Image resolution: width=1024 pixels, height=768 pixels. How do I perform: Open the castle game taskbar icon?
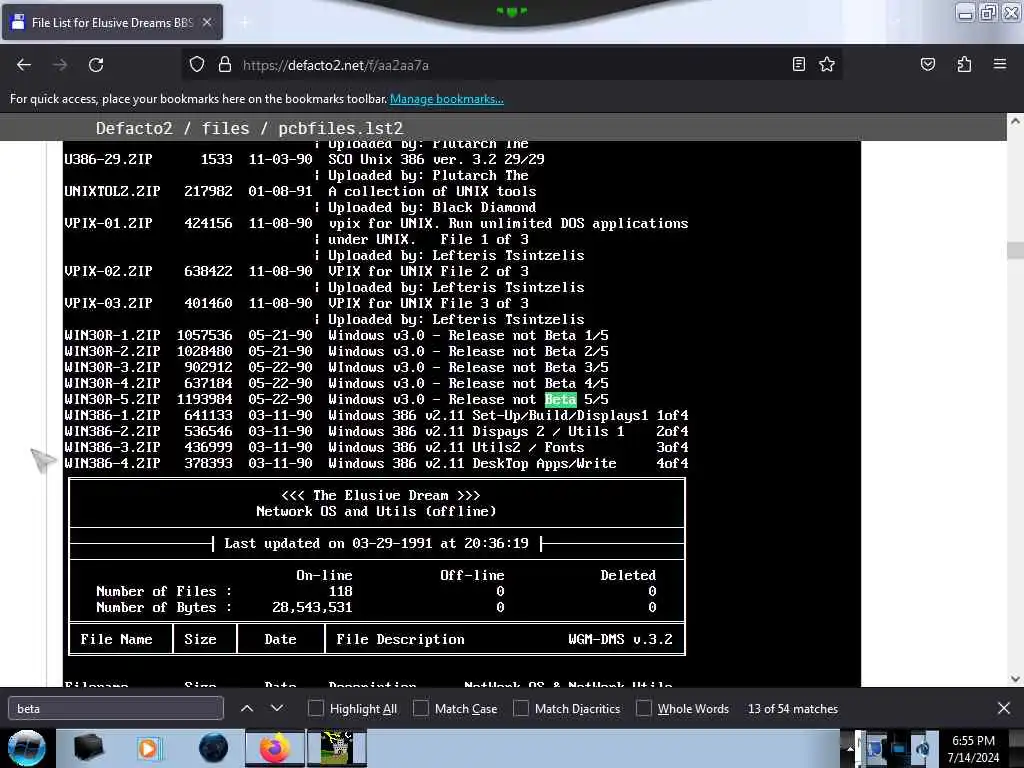tap(336, 748)
